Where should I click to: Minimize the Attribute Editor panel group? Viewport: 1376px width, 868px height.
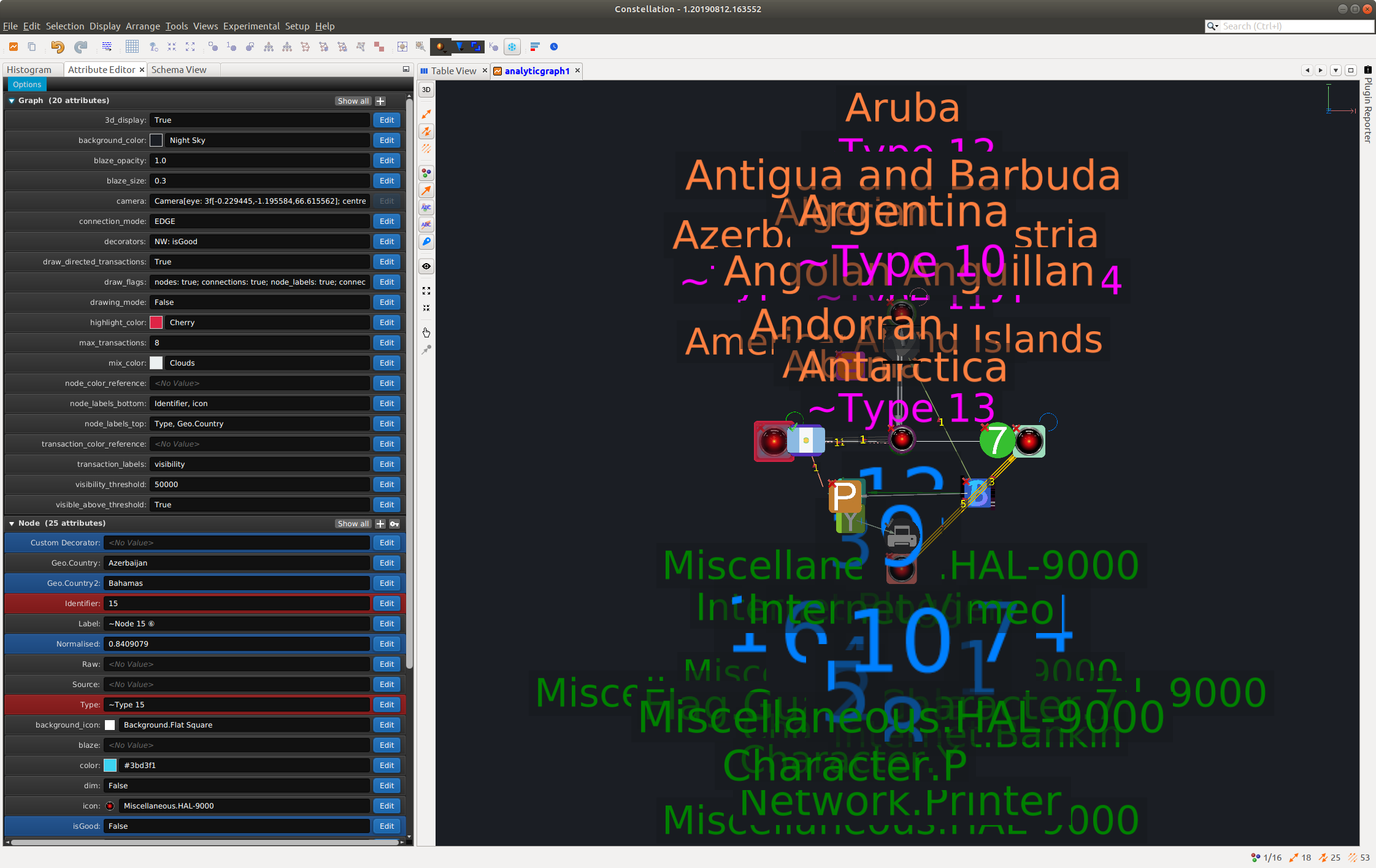click(x=405, y=69)
